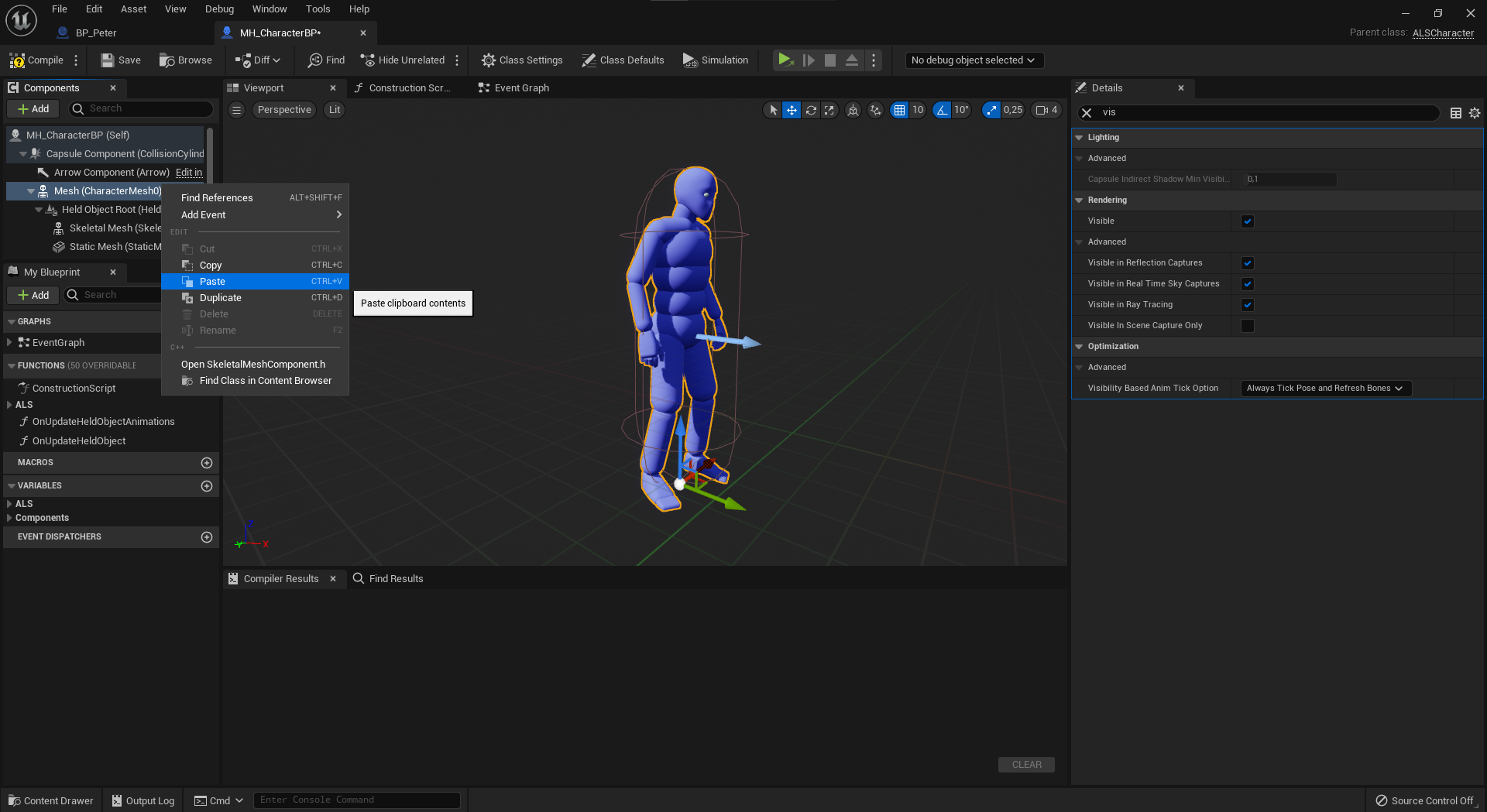The width and height of the screenshot is (1487, 812).
Task: Toggle rotation angle snapping icon
Action: coord(942,111)
